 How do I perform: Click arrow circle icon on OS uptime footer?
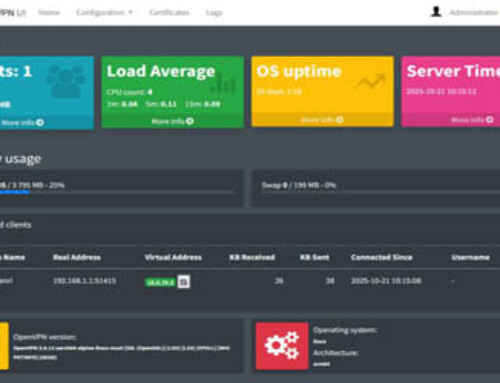tap(340, 120)
